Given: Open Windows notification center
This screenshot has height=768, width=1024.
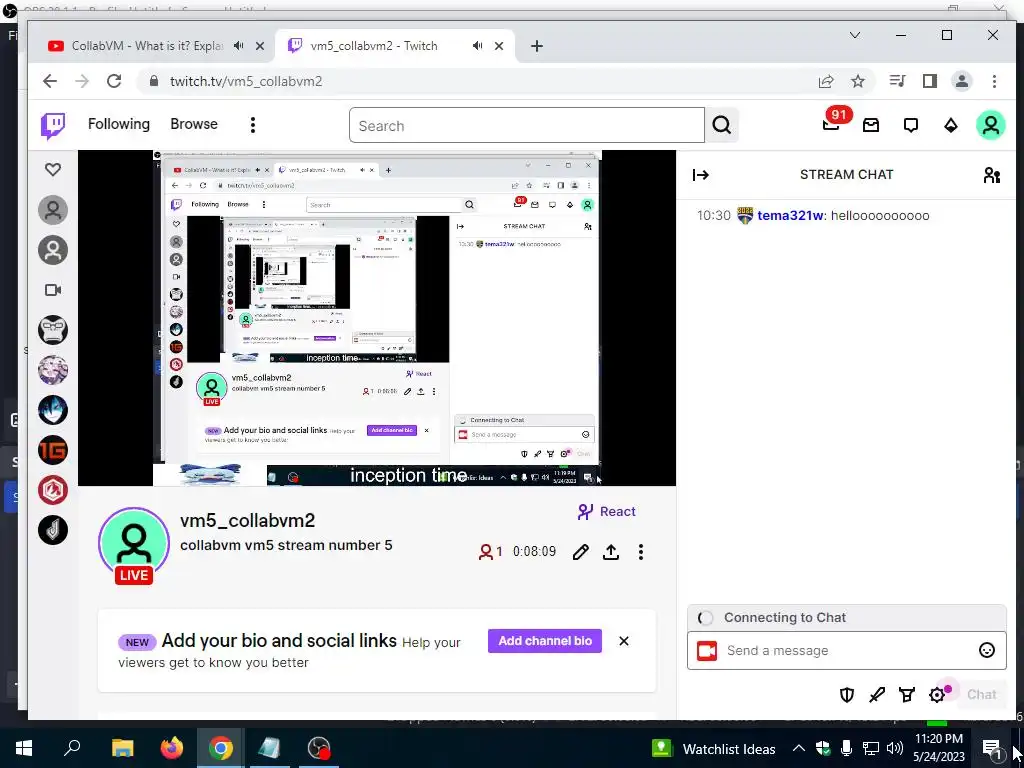Looking at the screenshot, I should (993, 748).
